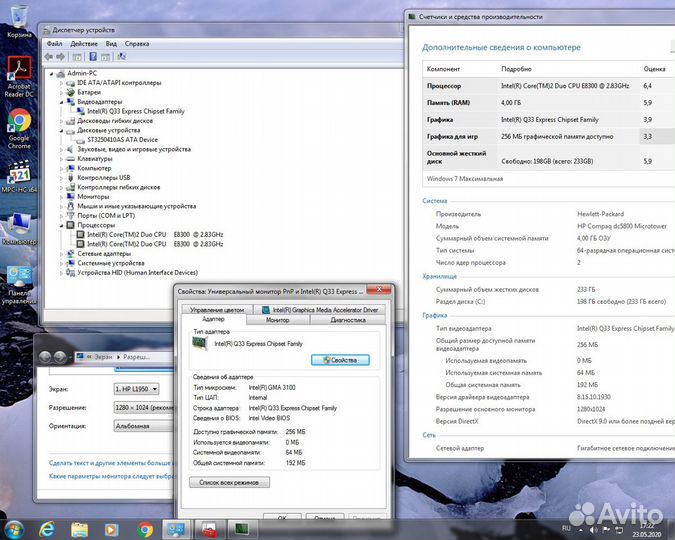Click the Windows Start button
675x540 pixels.
[14, 529]
